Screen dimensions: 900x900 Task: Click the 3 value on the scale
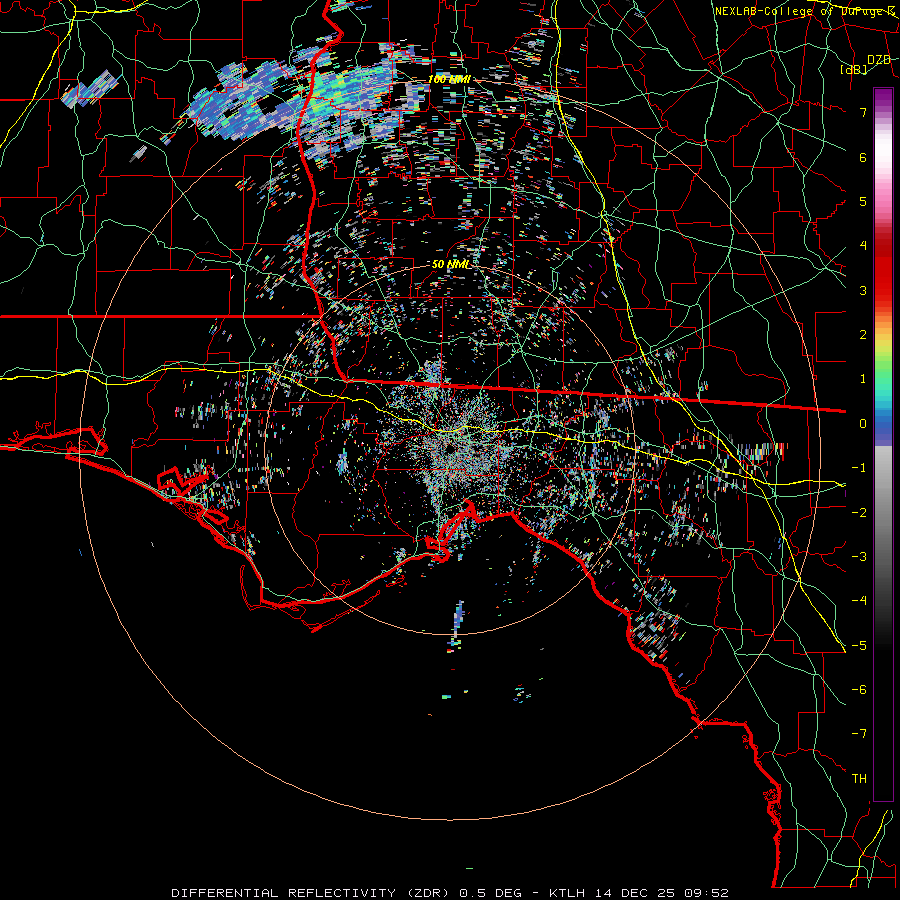click(x=863, y=290)
